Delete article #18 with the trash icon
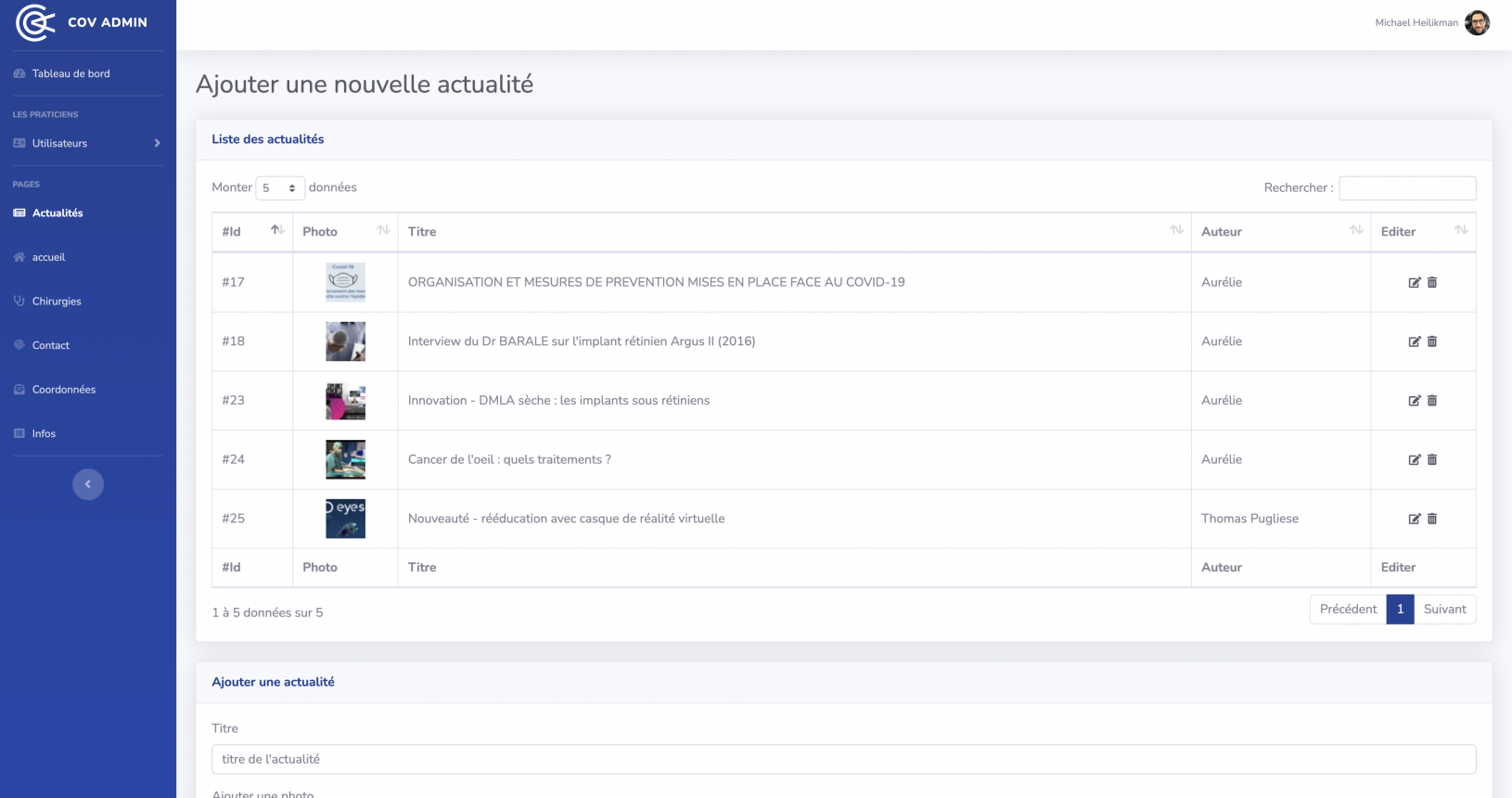The height and width of the screenshot is (798, 1512). [x=1432, y=341]
